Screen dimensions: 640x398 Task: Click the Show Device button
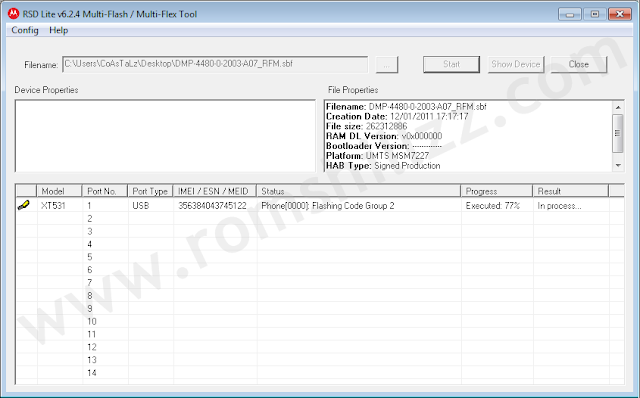(516, 64)
